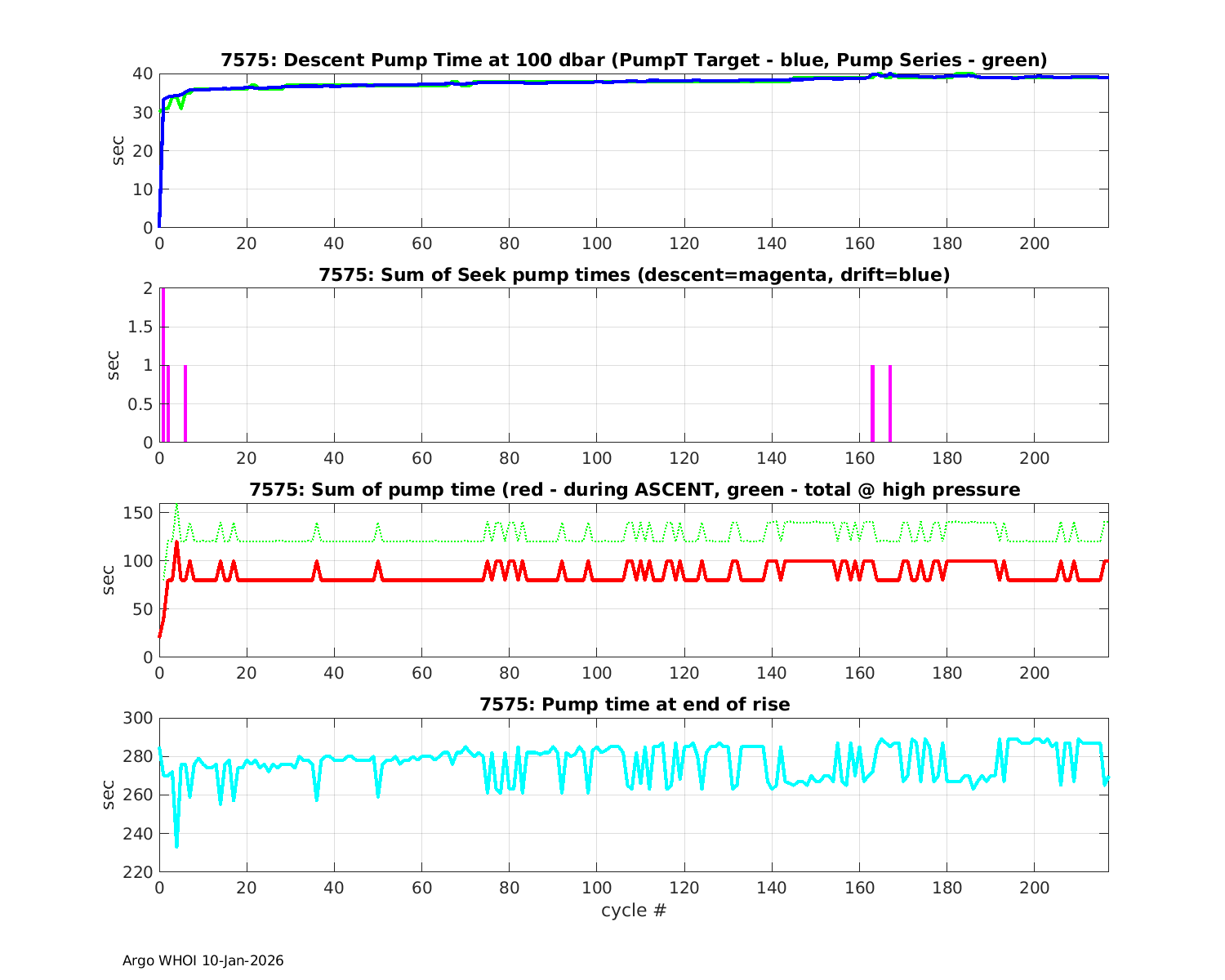Screen dimensions: 1225x980
Task: Click the 'sec' y-axis label of the top plot
Action: [x=118, y=150]
